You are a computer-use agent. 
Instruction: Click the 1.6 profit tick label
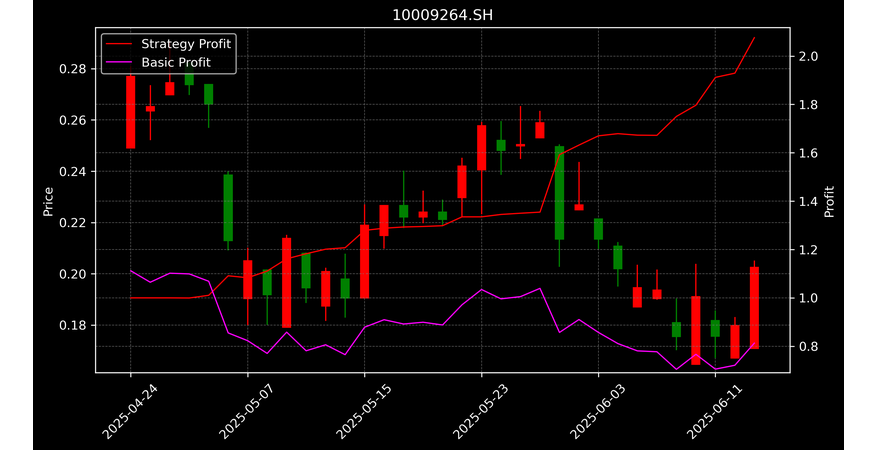809,153
